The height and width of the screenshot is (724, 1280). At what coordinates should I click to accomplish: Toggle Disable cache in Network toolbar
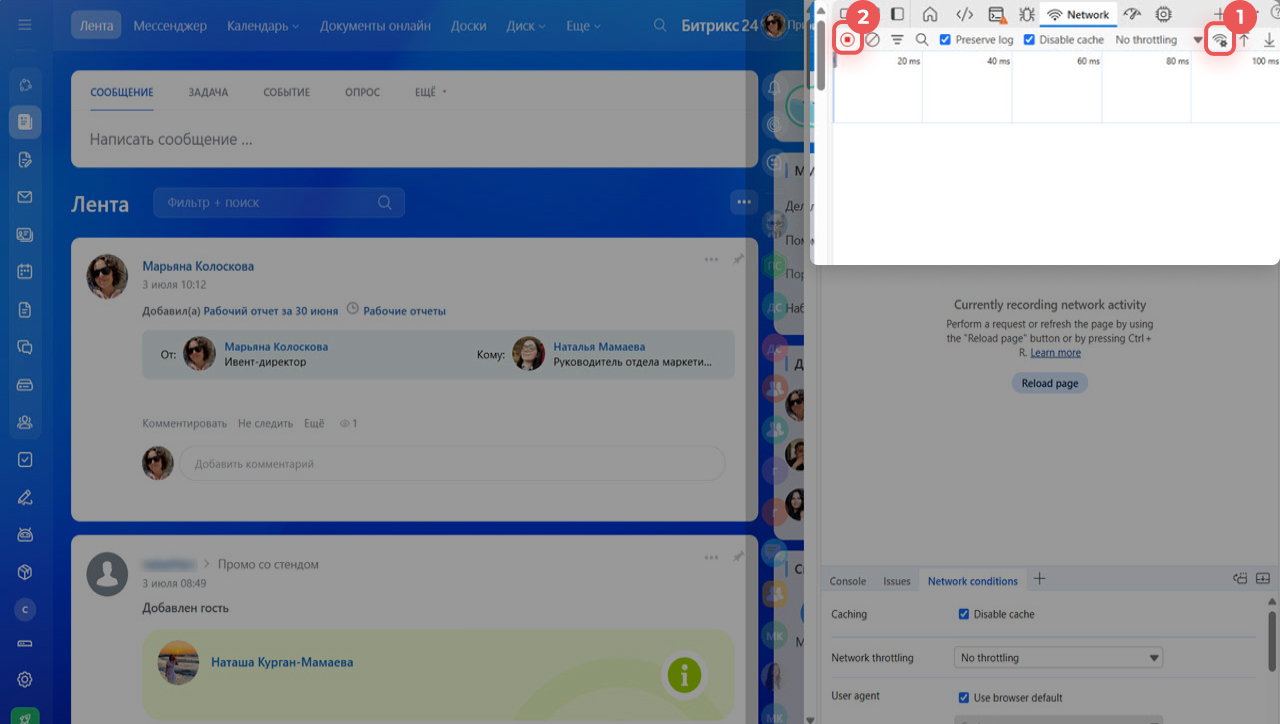coord(1030,40)
